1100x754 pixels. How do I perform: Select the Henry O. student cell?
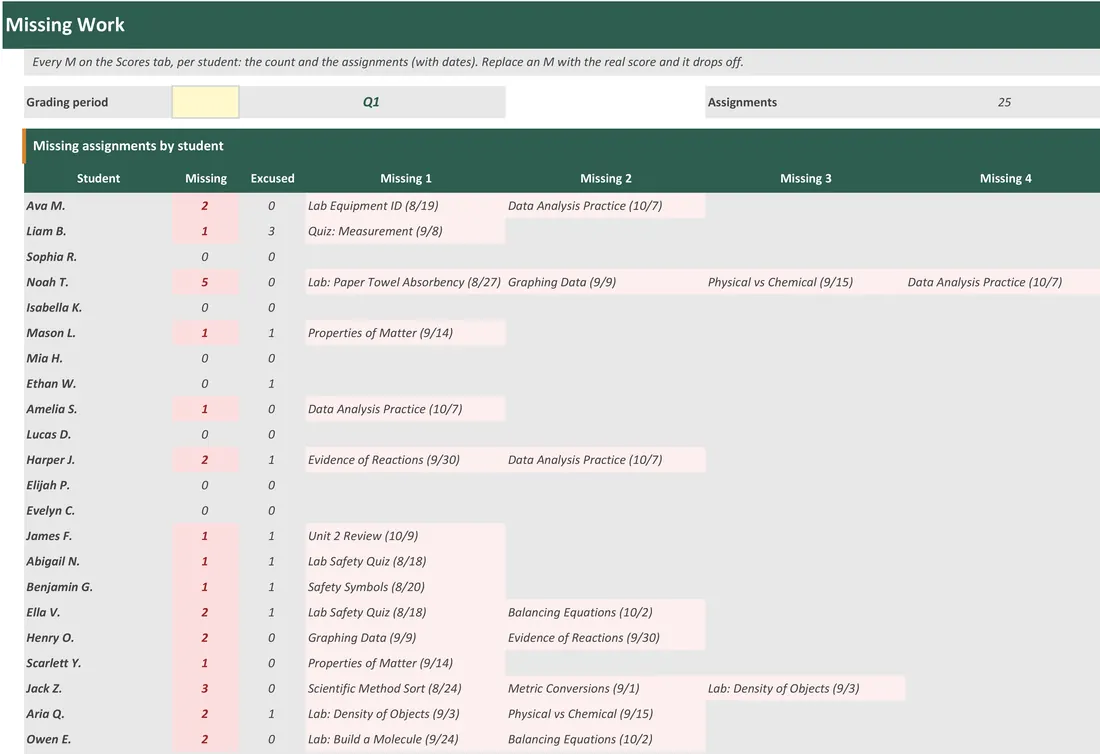tap(98, 638)
